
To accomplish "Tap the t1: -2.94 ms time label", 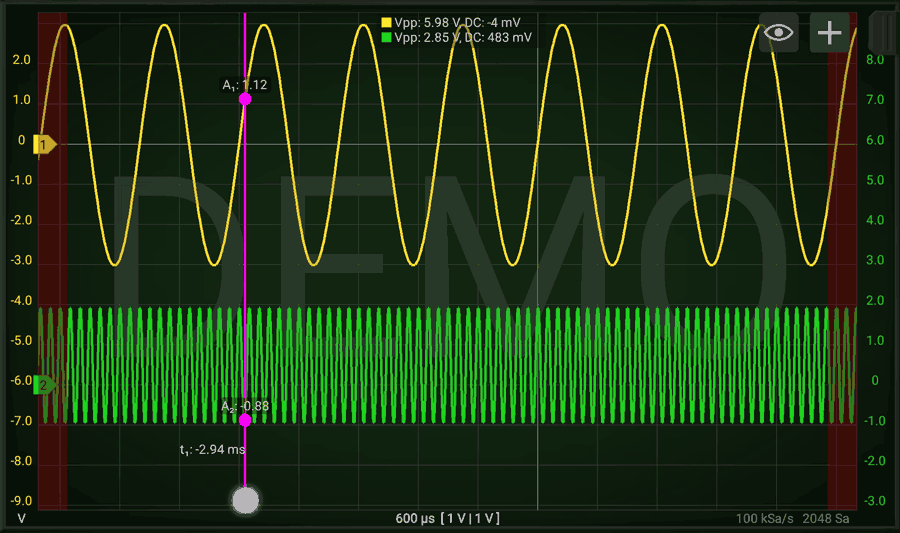I will tap(212, 450).
